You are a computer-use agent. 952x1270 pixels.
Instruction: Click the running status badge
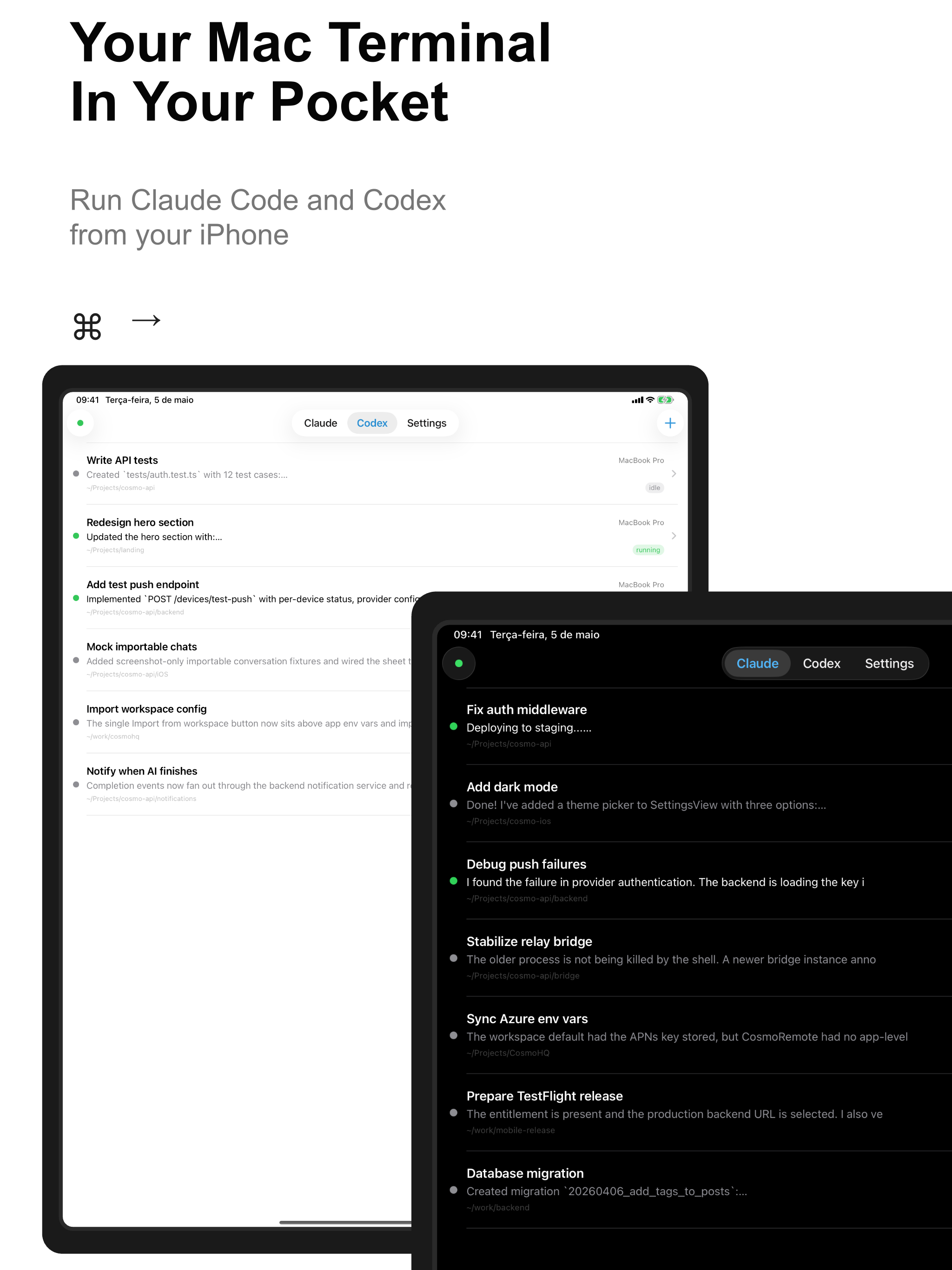(x=648, y=550)
